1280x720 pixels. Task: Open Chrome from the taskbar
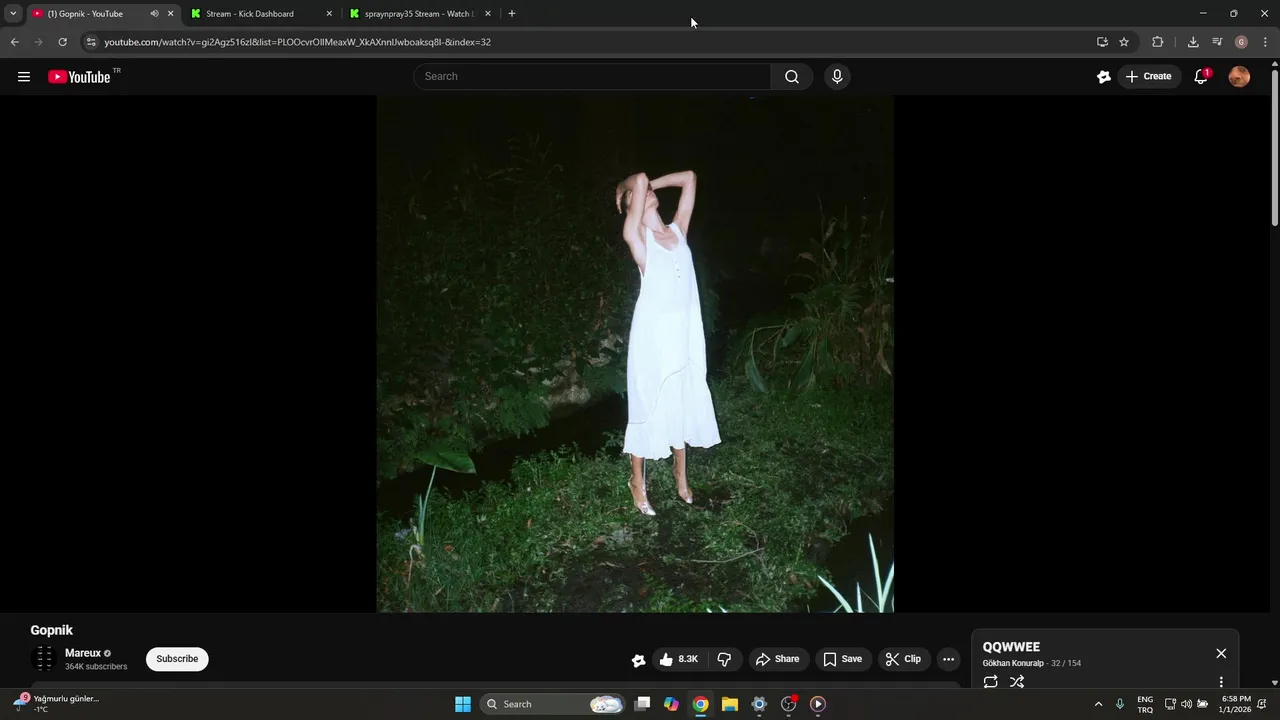click(701, 704)
